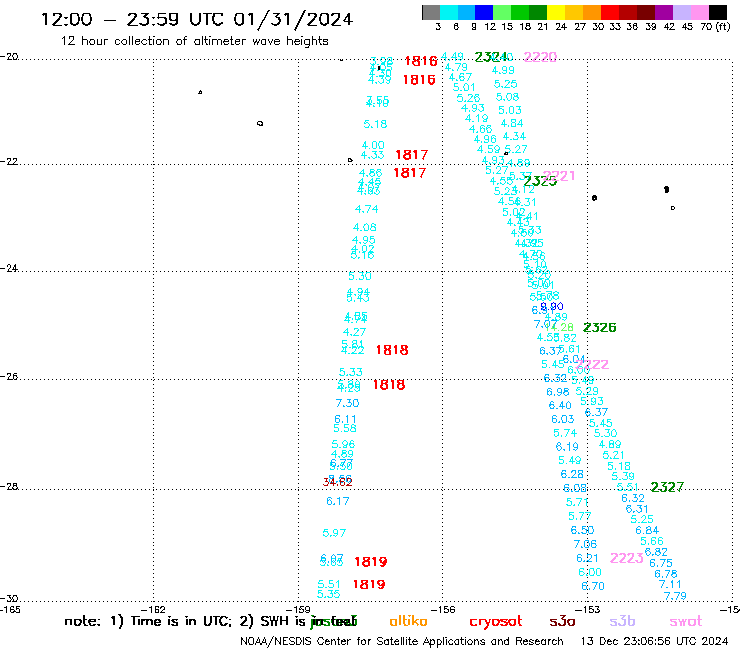Click the wave height value '7.79'
740x650 pixels.
[x=675, y=596]
